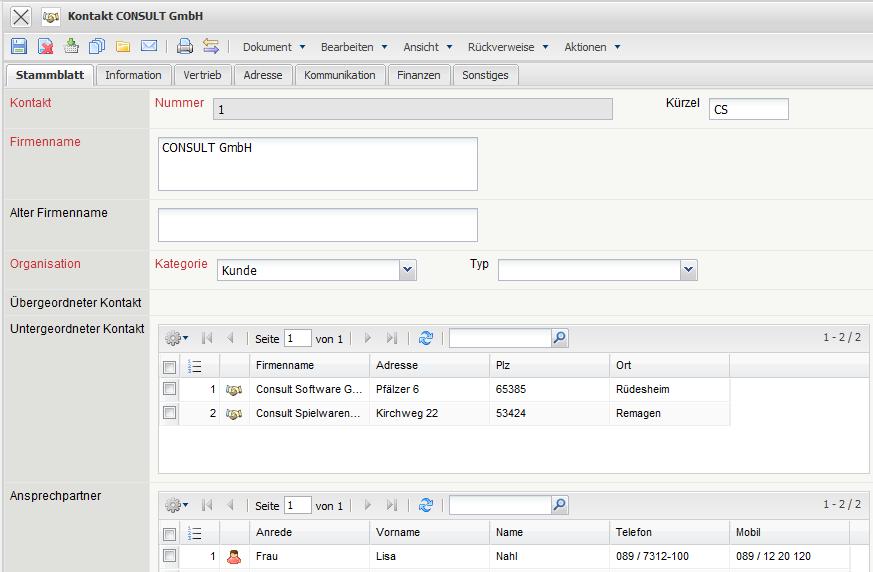
Task: Select checkbox for contact Lisa Nahl
Action: (x=169, y=556)
